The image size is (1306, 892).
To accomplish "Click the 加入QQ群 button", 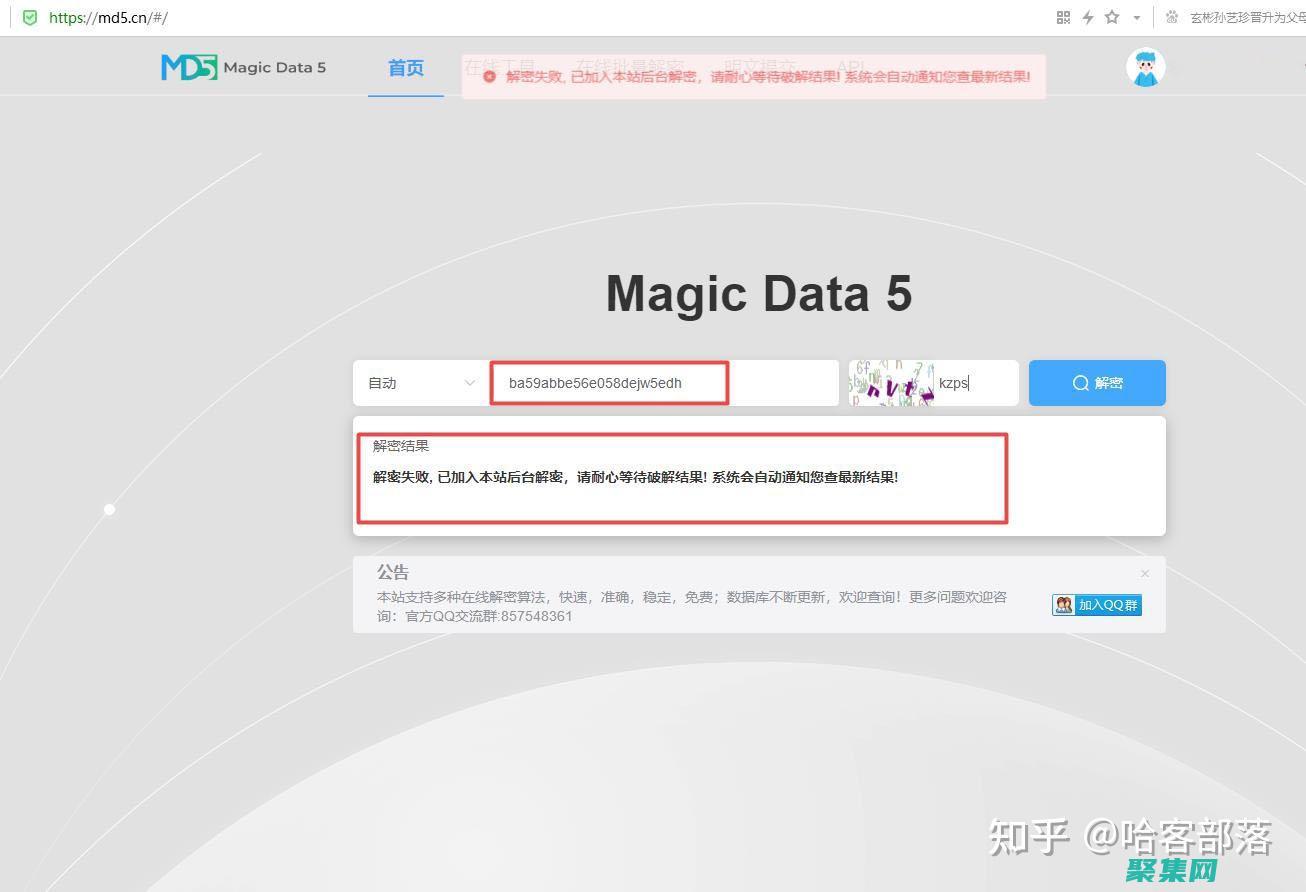I will coord(1096,605).
